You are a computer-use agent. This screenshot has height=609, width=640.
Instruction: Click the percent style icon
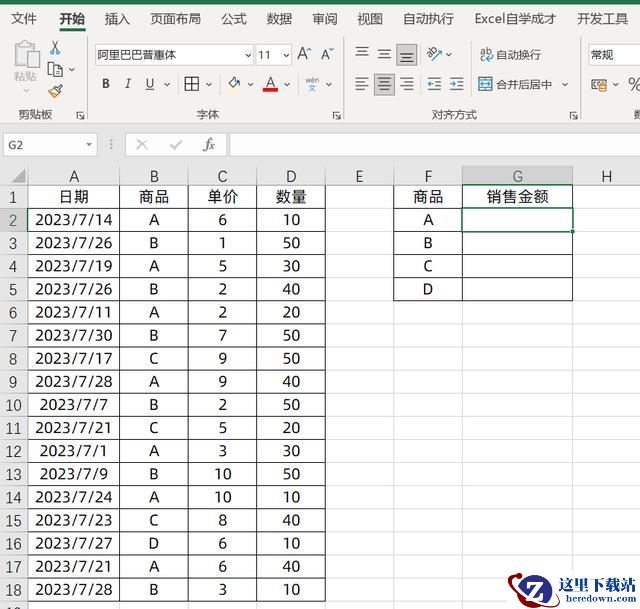pyautogui.click(x=634, y=84)
